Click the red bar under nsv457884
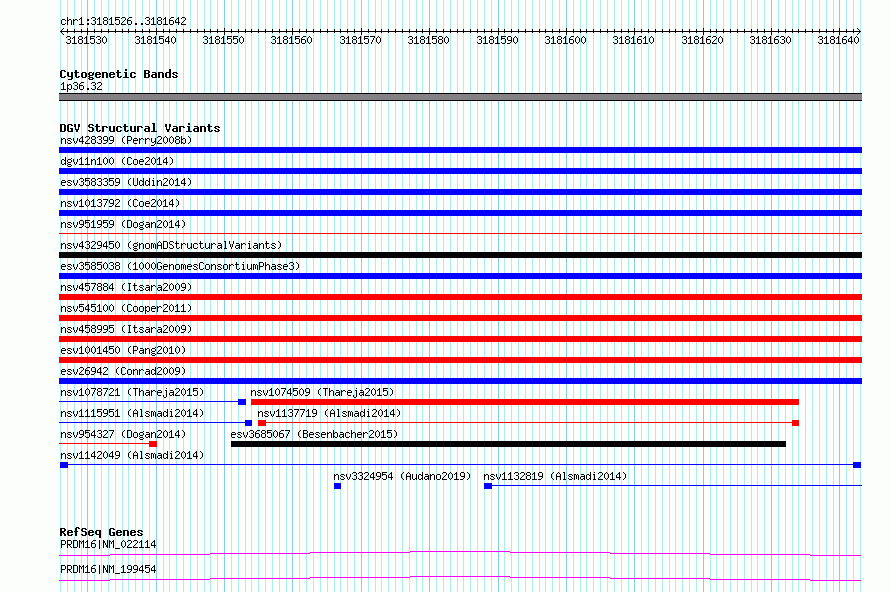Screen dimensions: 890x592 tap(460, 297)
